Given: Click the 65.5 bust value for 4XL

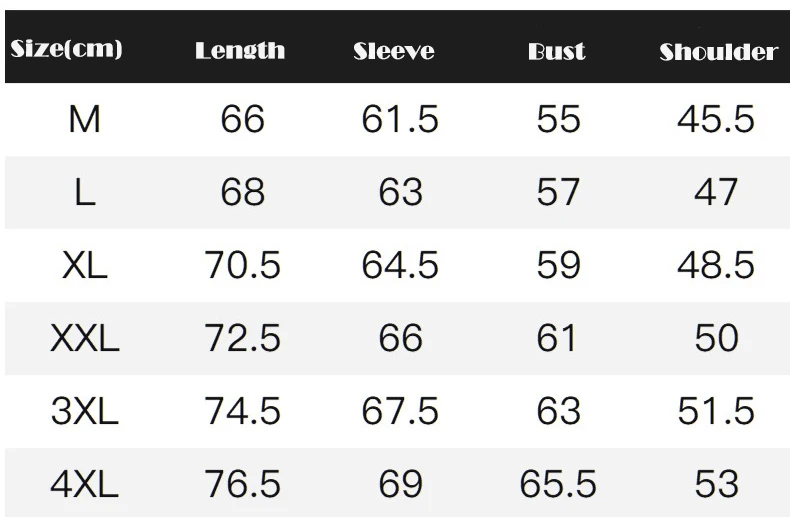Looking at the screenshot, I should pyautogui.click(x=558, y=485).
